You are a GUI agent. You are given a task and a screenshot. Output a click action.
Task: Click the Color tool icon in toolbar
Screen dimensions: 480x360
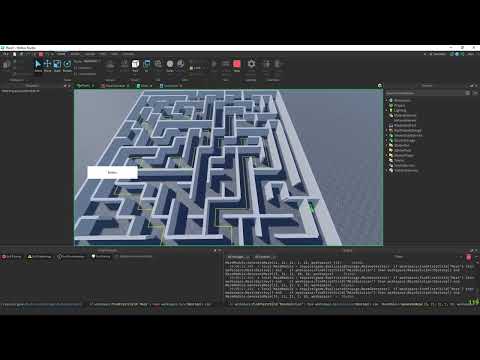coord(181,65)
